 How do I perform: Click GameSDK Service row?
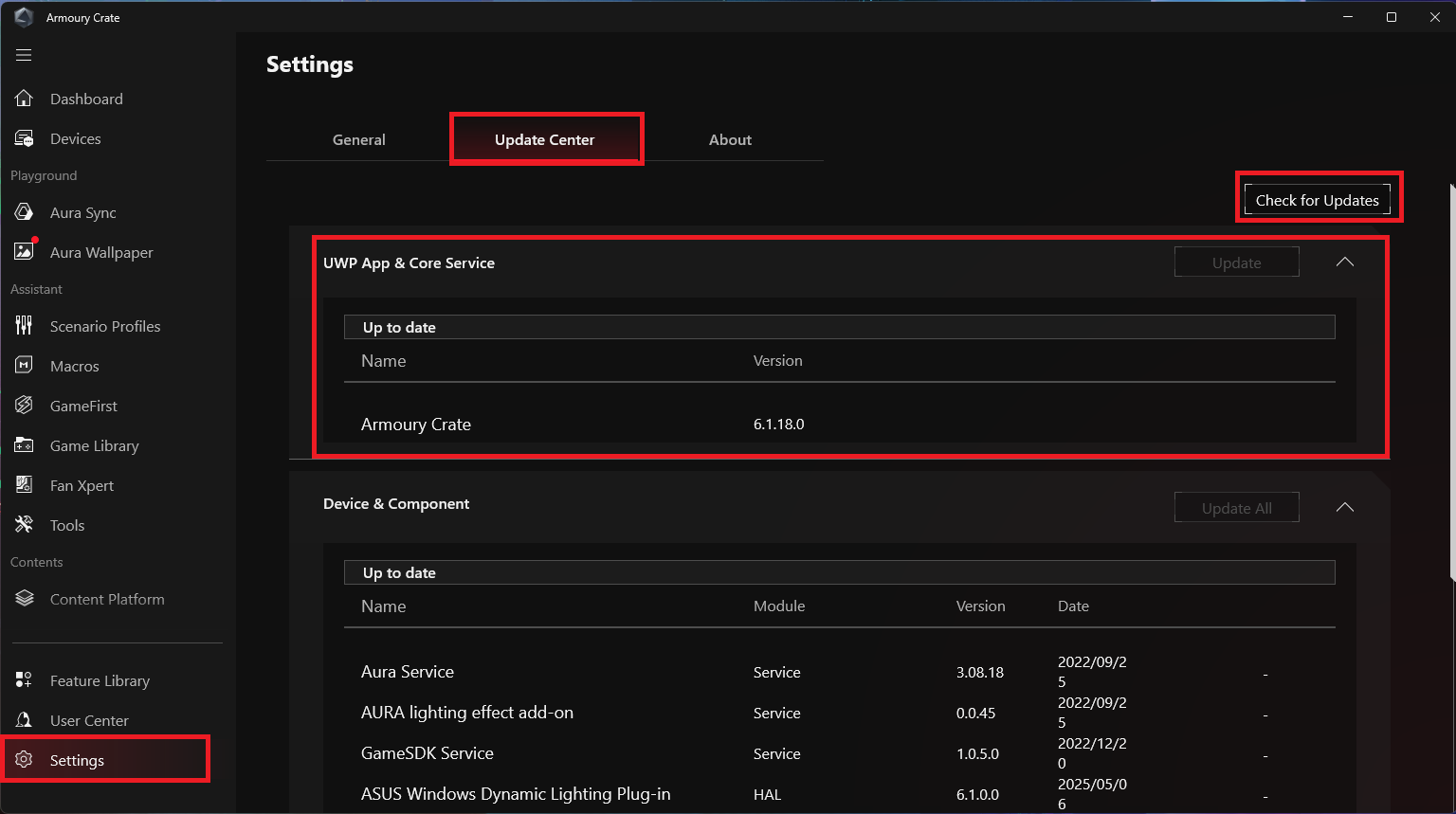840,753
